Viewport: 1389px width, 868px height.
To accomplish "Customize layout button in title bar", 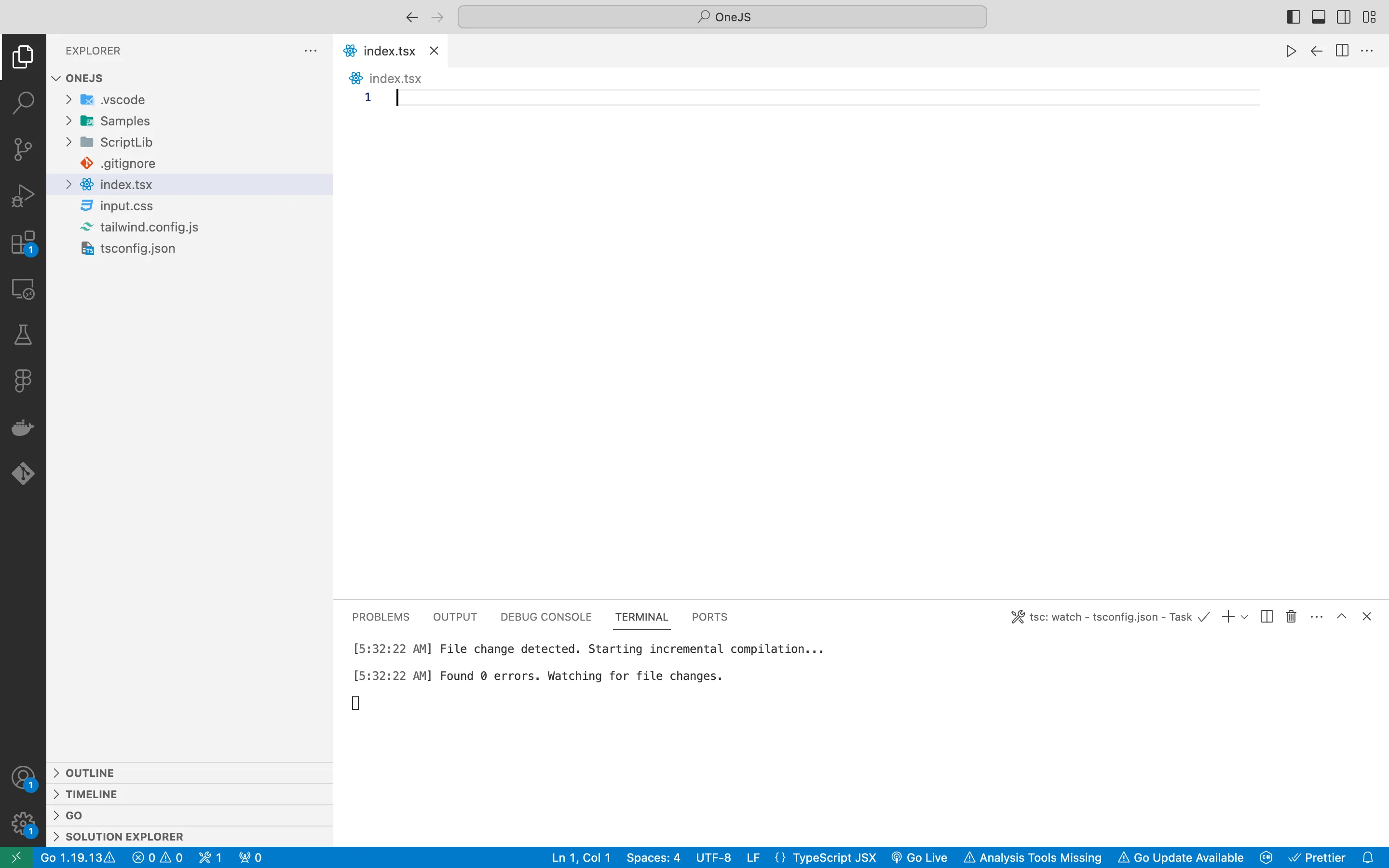I will [1369, 17].
